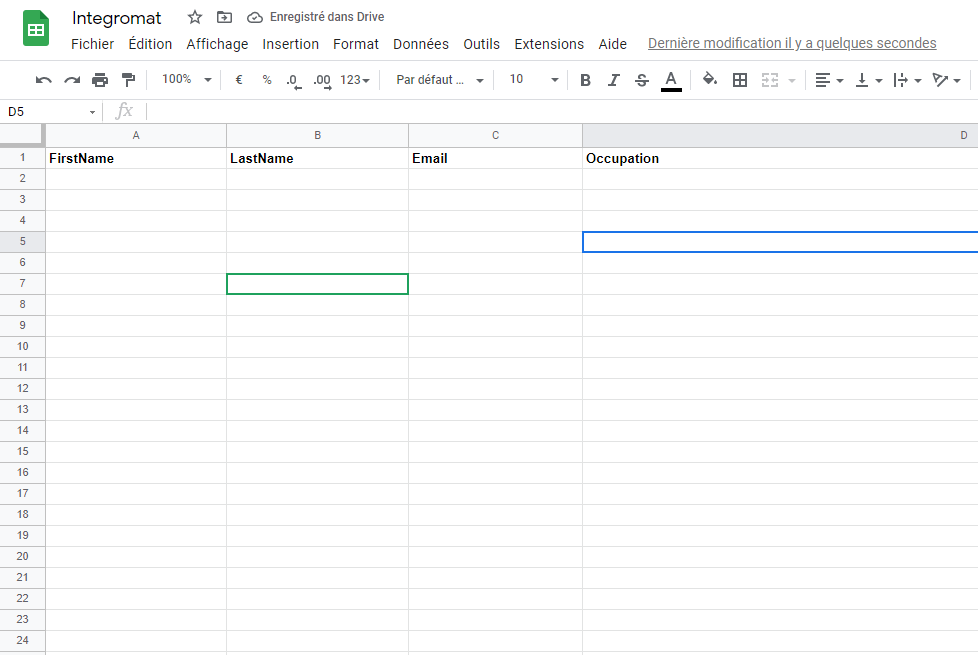Open the Fichier menu
The image size is (978, 655).
tap(92, 44)
